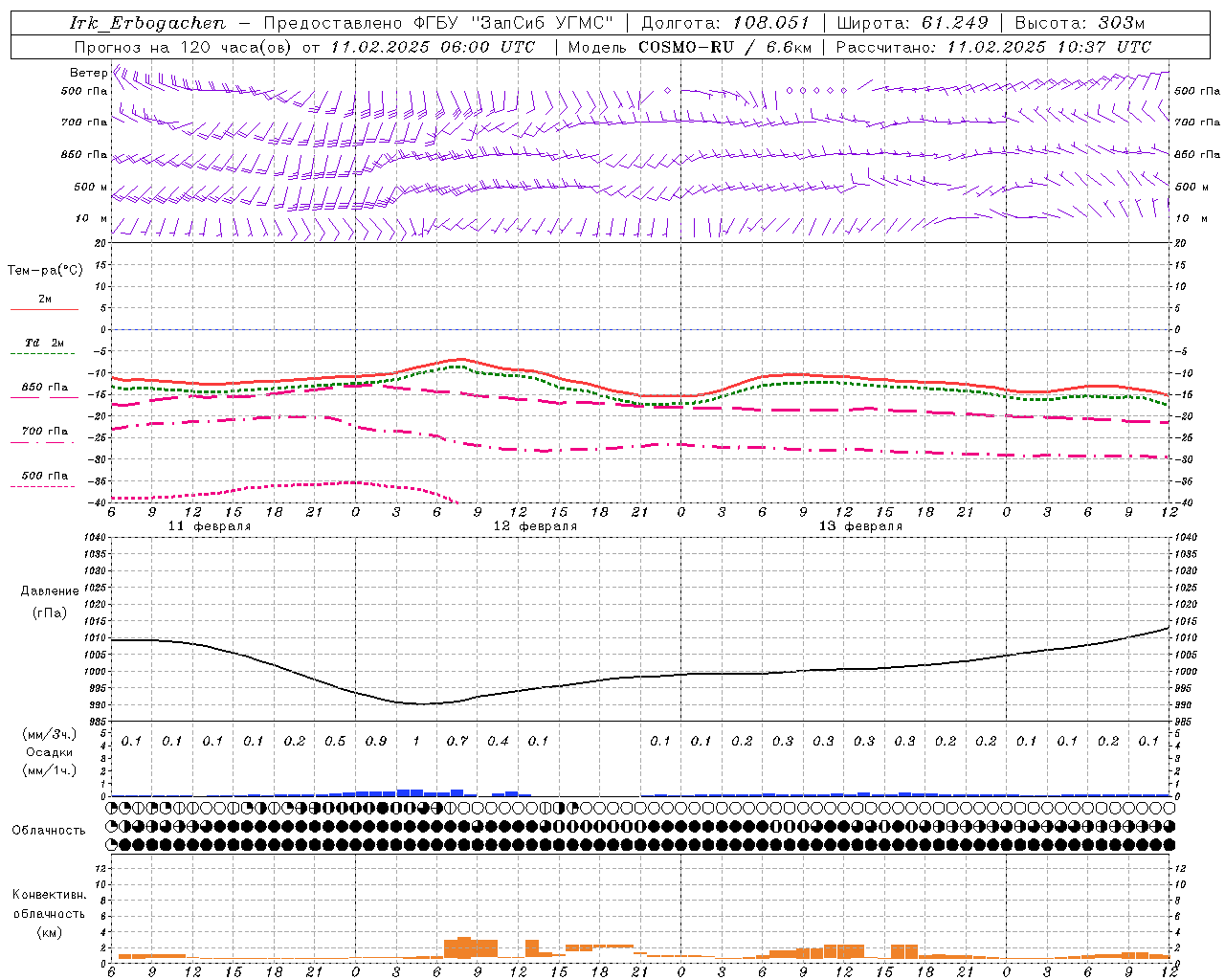Click the 500 м wind level label on left
This screenshot has height=980, width=1225.
coord(91,187)
